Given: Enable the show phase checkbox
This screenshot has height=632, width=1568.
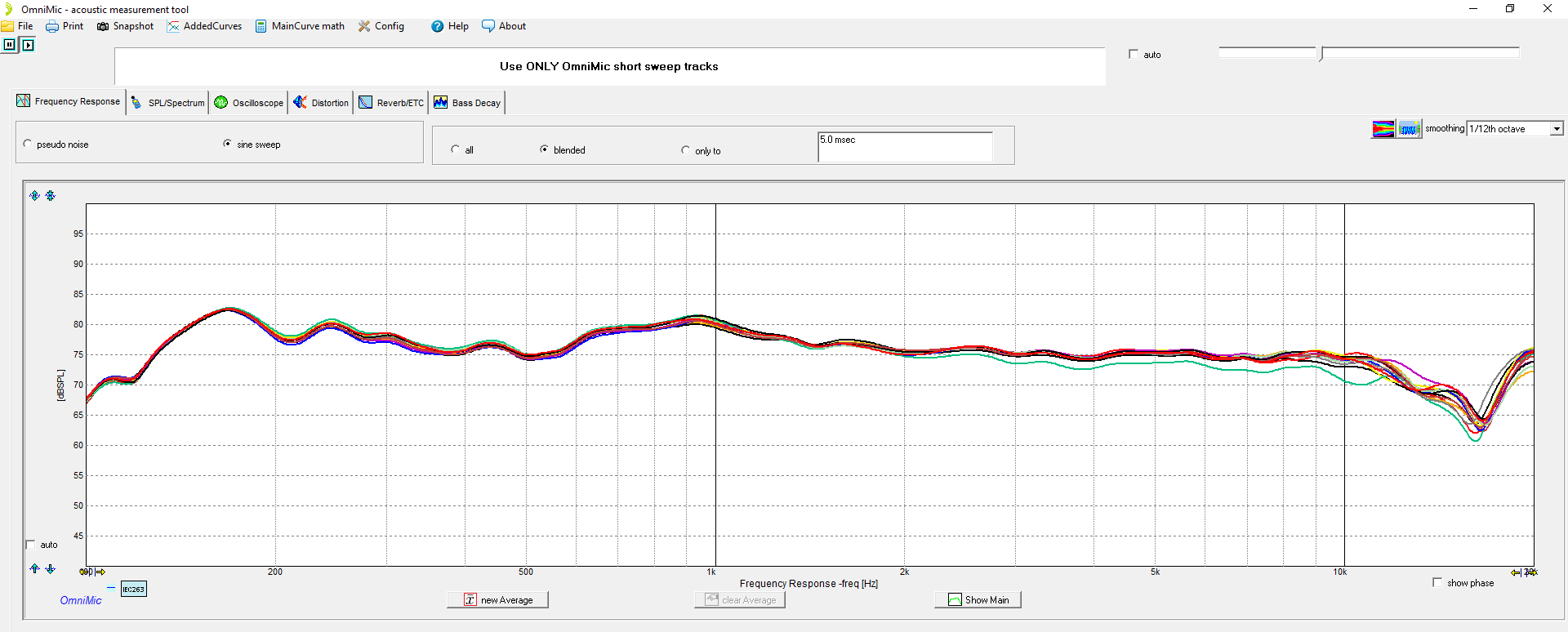Looking at the screenshot, I should [x=1437, y=582].
